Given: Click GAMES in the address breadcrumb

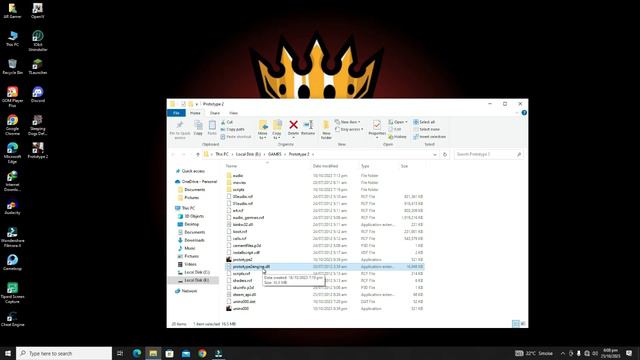Looking at the screenshot, I should (275, 154).
